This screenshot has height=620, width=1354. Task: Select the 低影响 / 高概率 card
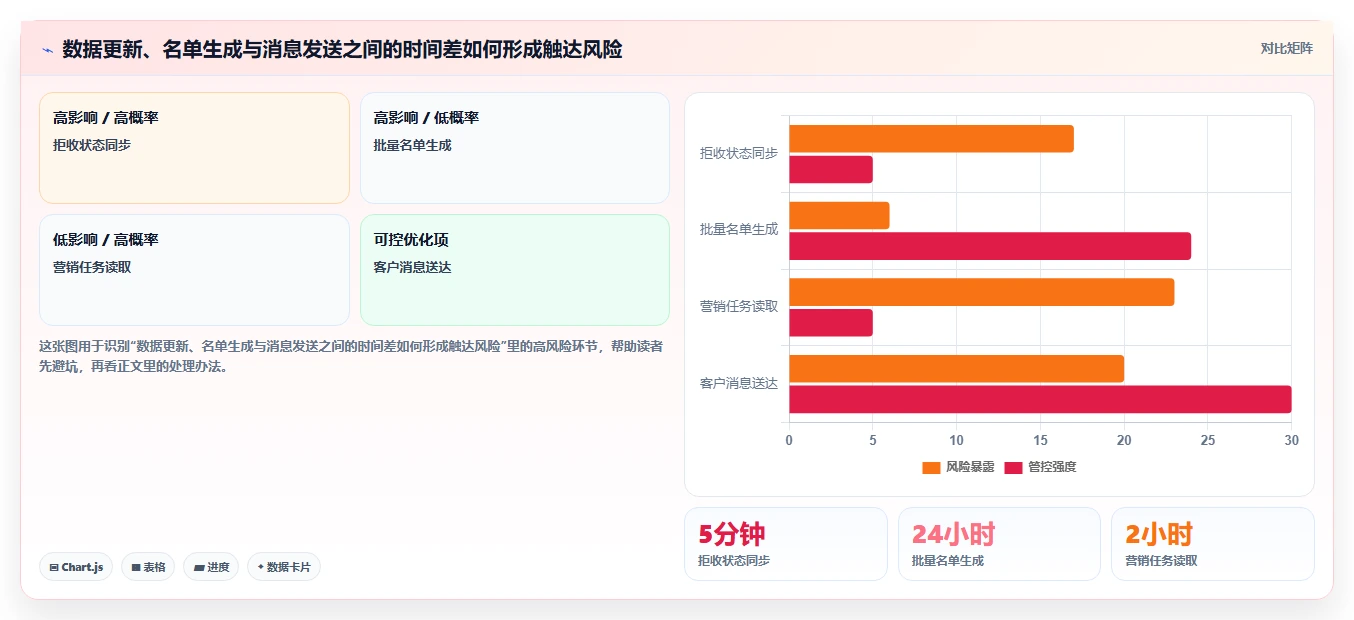(x=194, y=270)
